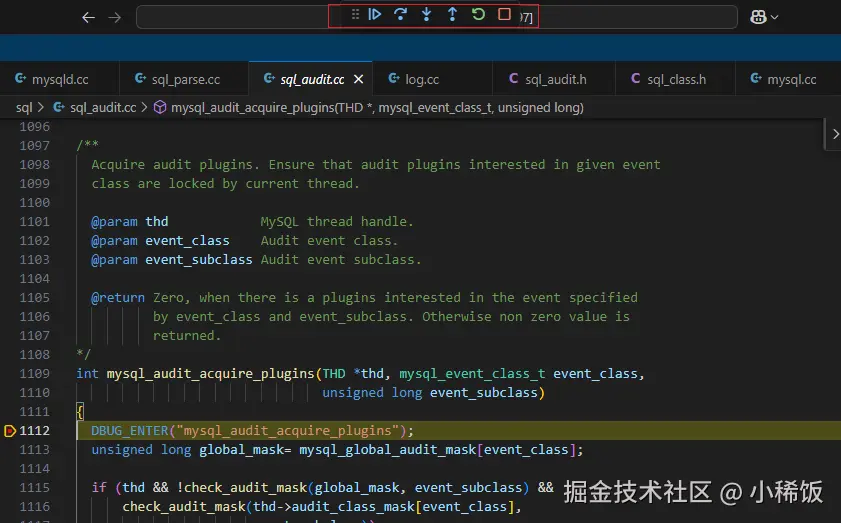Switch to the mysqld.cc tab
The height and width of the screenshot is (523, 841).
coord(59,79)
